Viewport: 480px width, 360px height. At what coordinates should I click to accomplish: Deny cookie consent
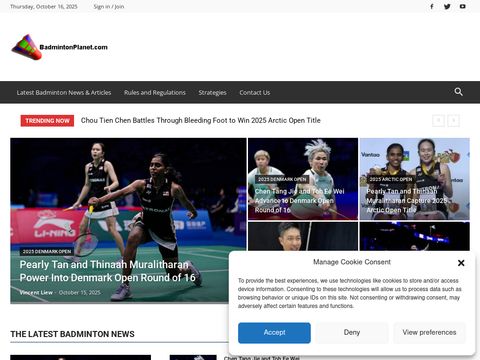coord(352,333)
